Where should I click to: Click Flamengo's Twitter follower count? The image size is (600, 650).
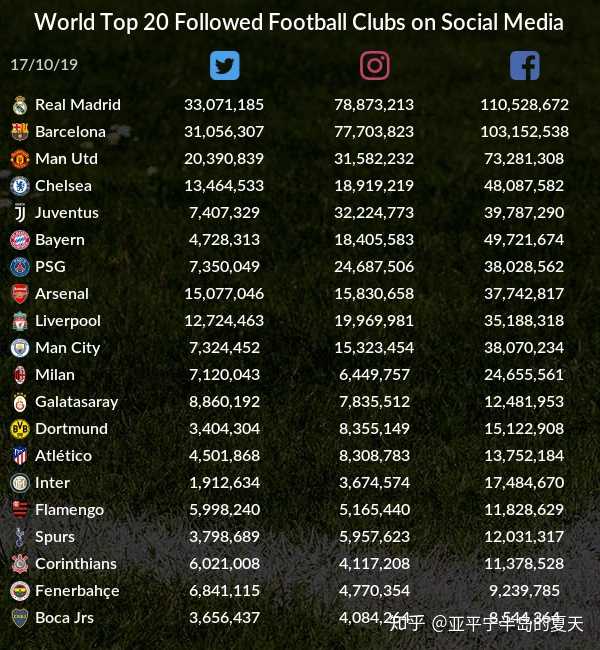224,510
